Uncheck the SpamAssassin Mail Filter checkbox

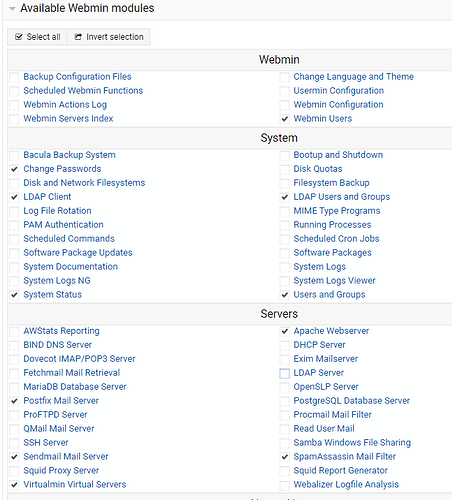[x=284, y=457]
